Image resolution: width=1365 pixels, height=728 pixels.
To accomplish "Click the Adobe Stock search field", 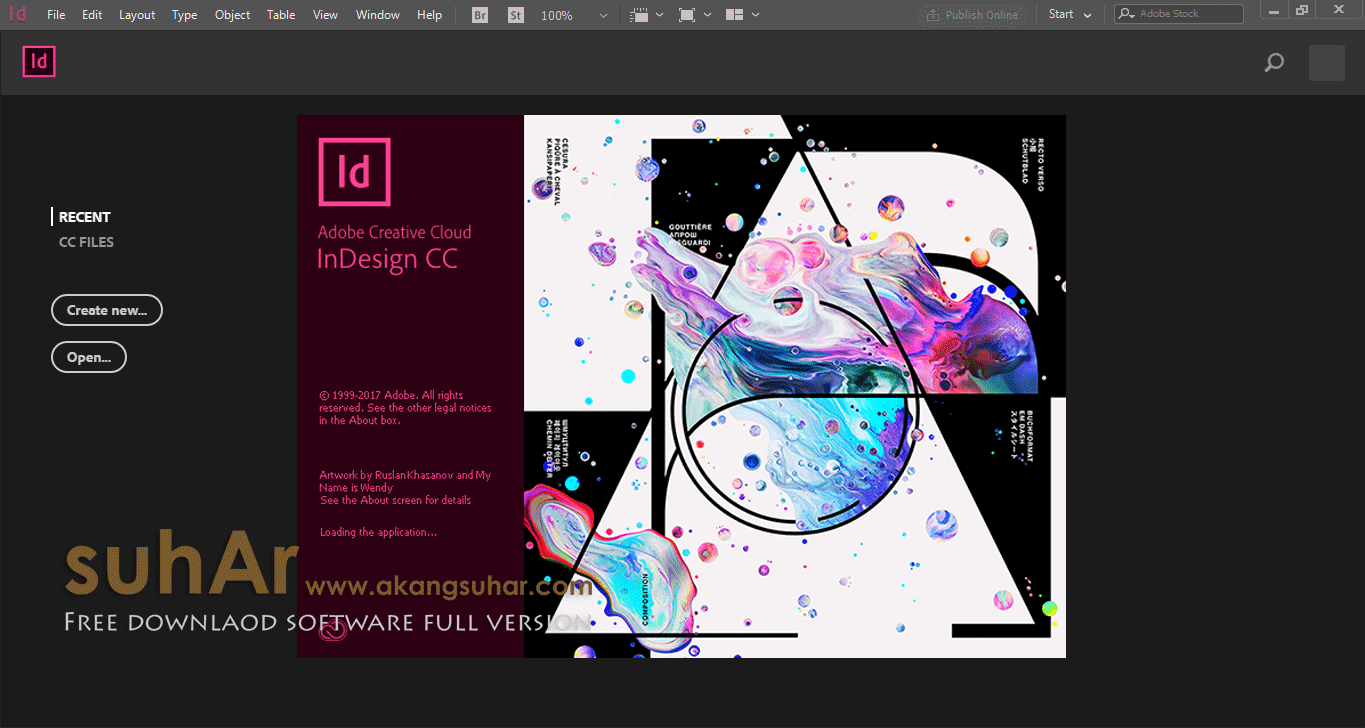I will pyautogui.click(x=1179, y=14).
